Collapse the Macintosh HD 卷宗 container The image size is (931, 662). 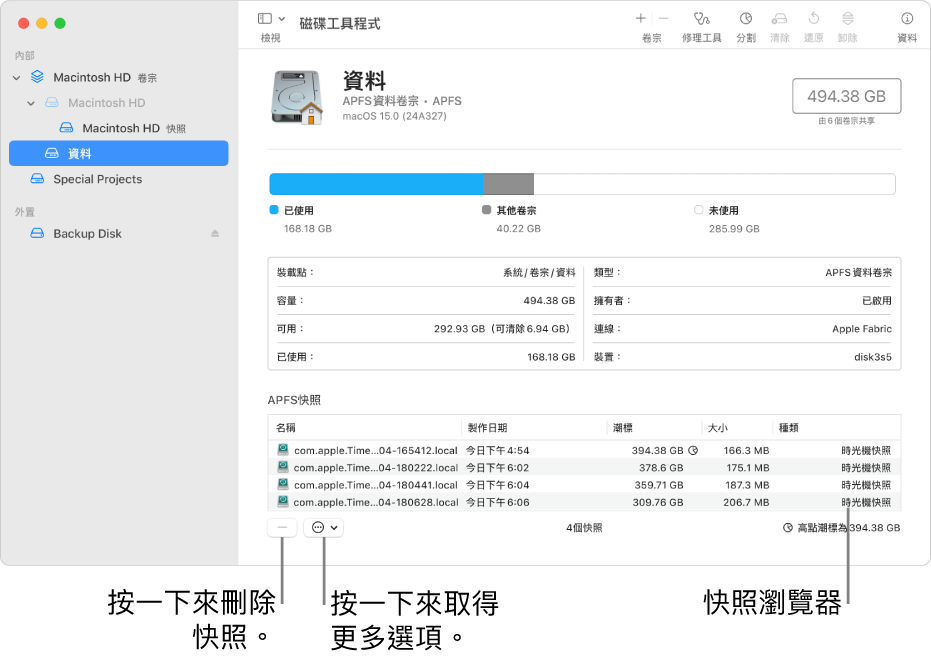coord(17,78)
